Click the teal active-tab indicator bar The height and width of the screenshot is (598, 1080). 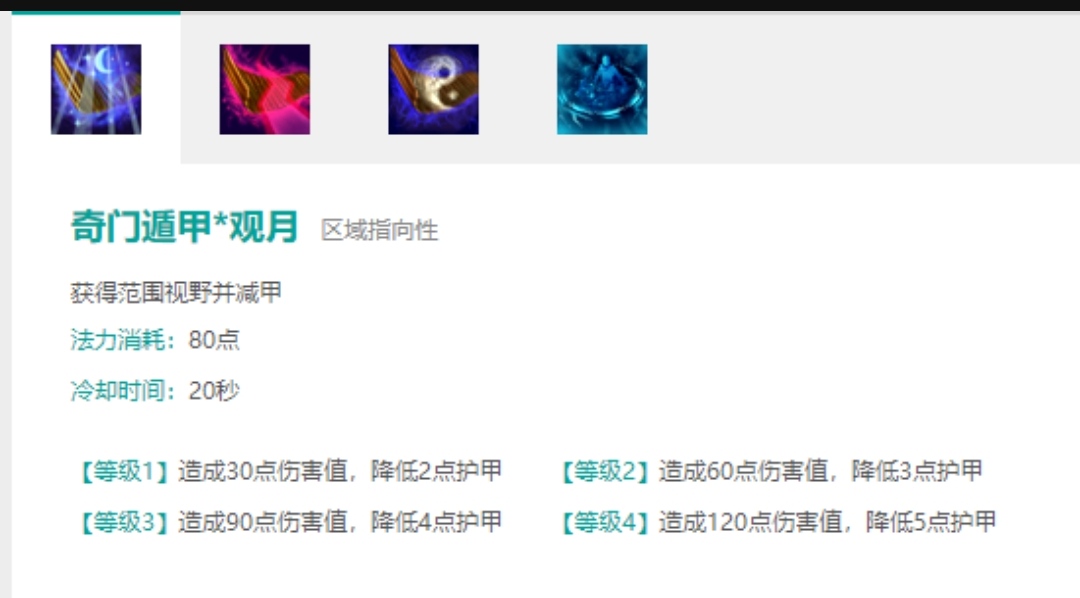(x=96, y=12)
